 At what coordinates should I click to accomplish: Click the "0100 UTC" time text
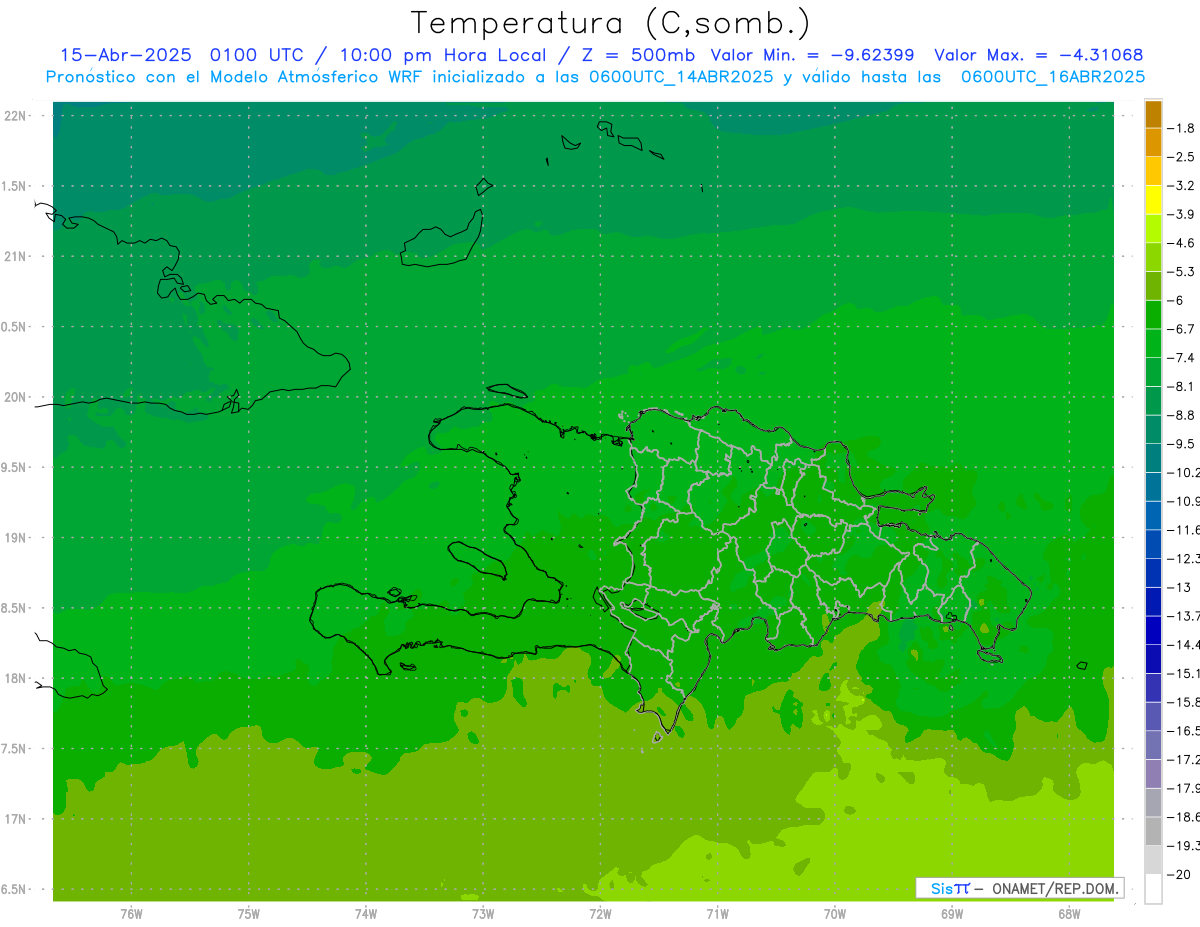coord(256,55)
